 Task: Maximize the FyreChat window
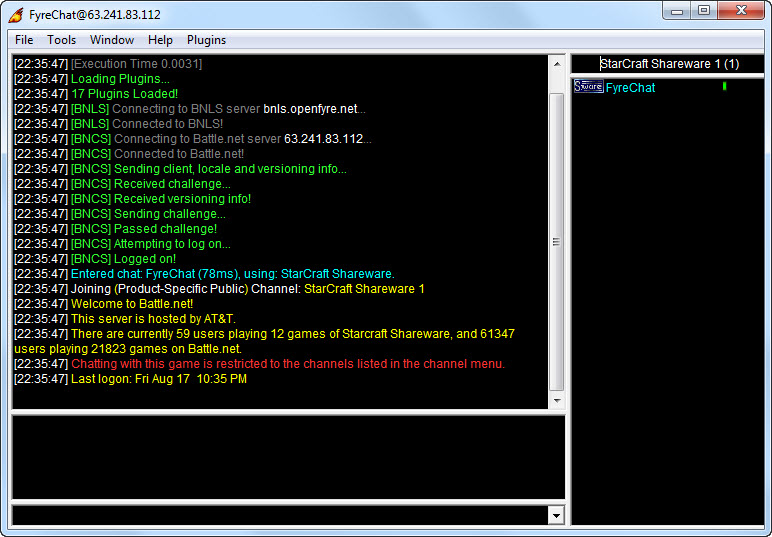704,11
